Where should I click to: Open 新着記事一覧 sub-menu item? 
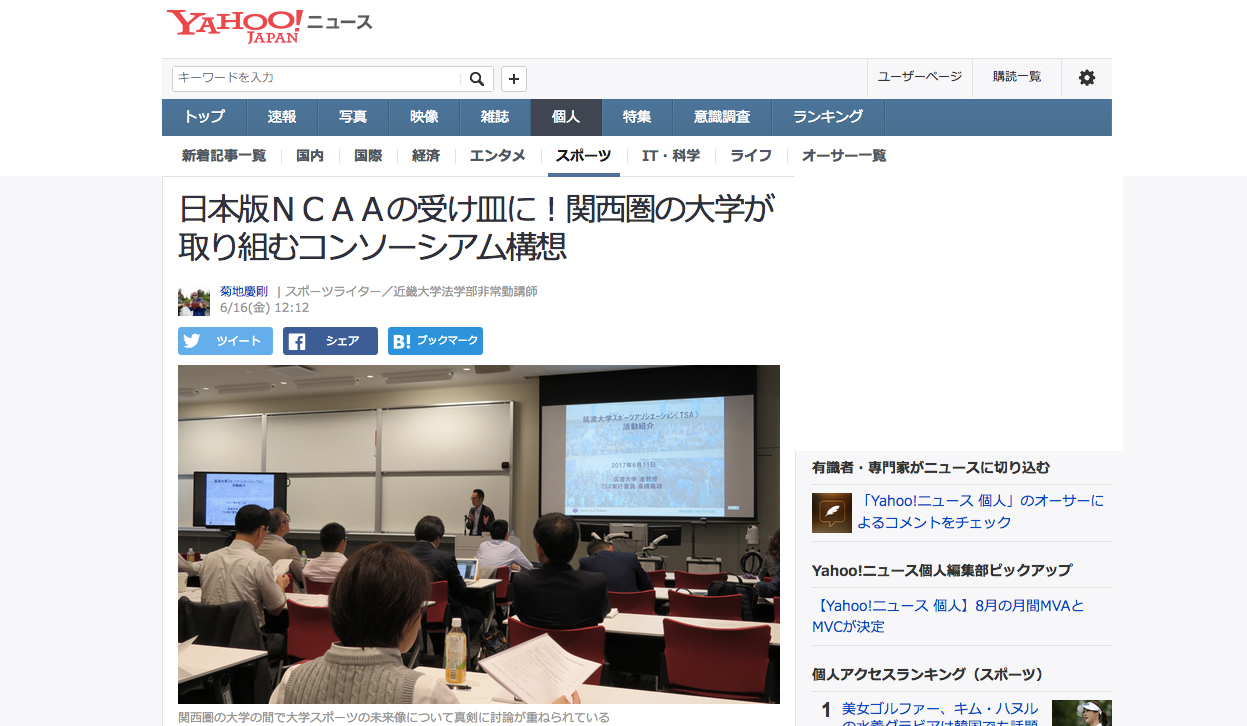pyautogui.click(x=224, y=156)
